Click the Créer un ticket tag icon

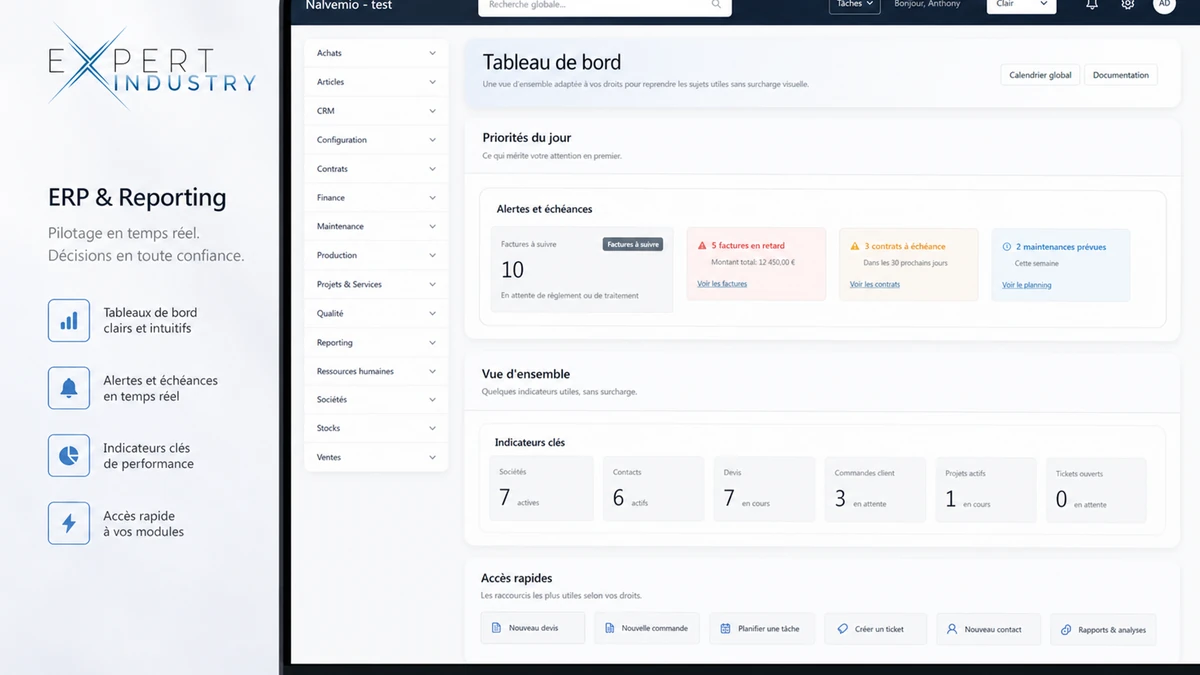click(x=843, y=629)
